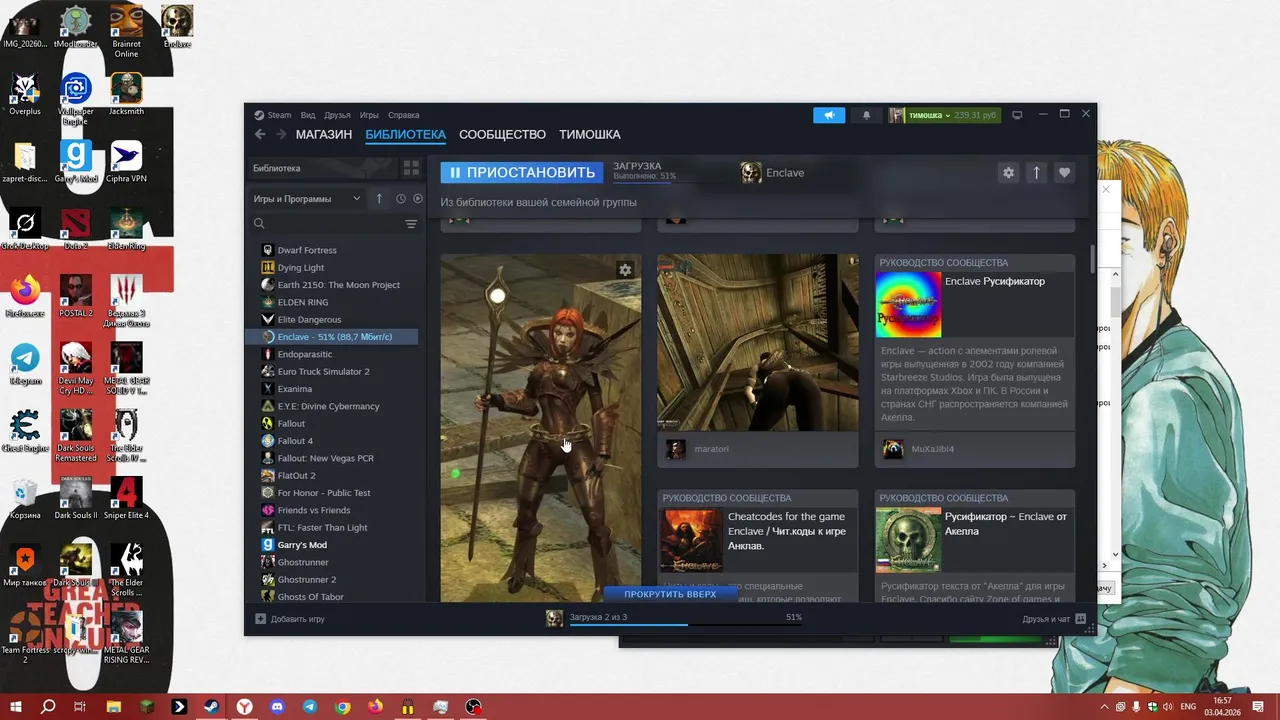
Task: Show hidden tray icons chevron
Action: [1103, 707]
